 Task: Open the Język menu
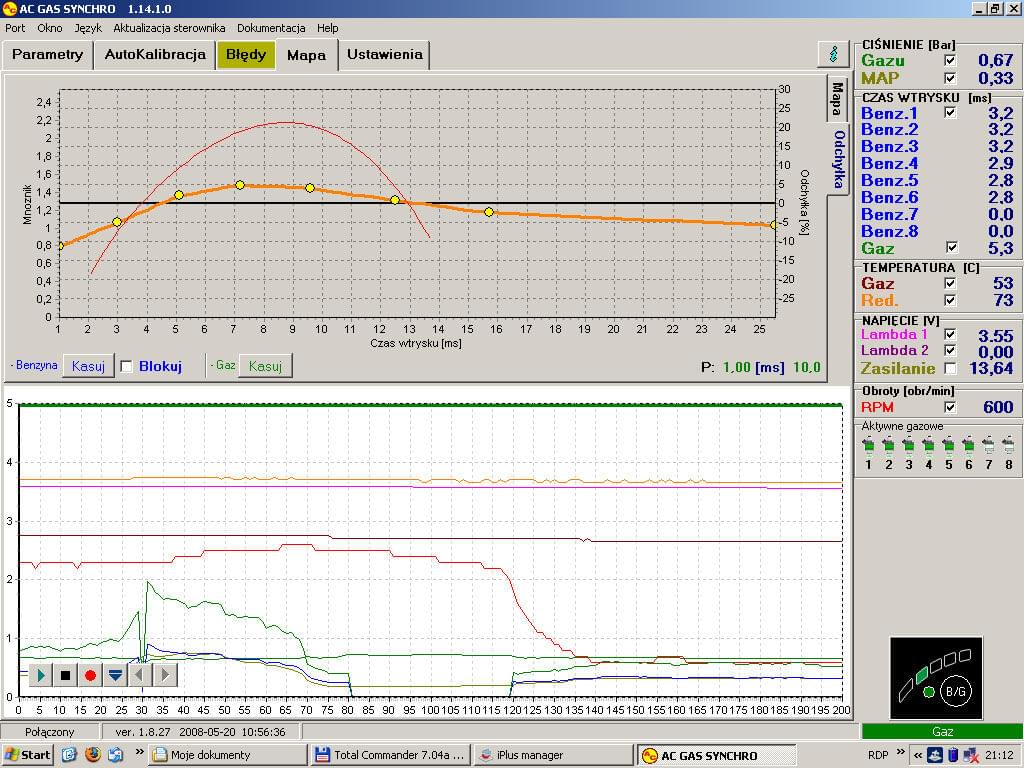(88, 28)
